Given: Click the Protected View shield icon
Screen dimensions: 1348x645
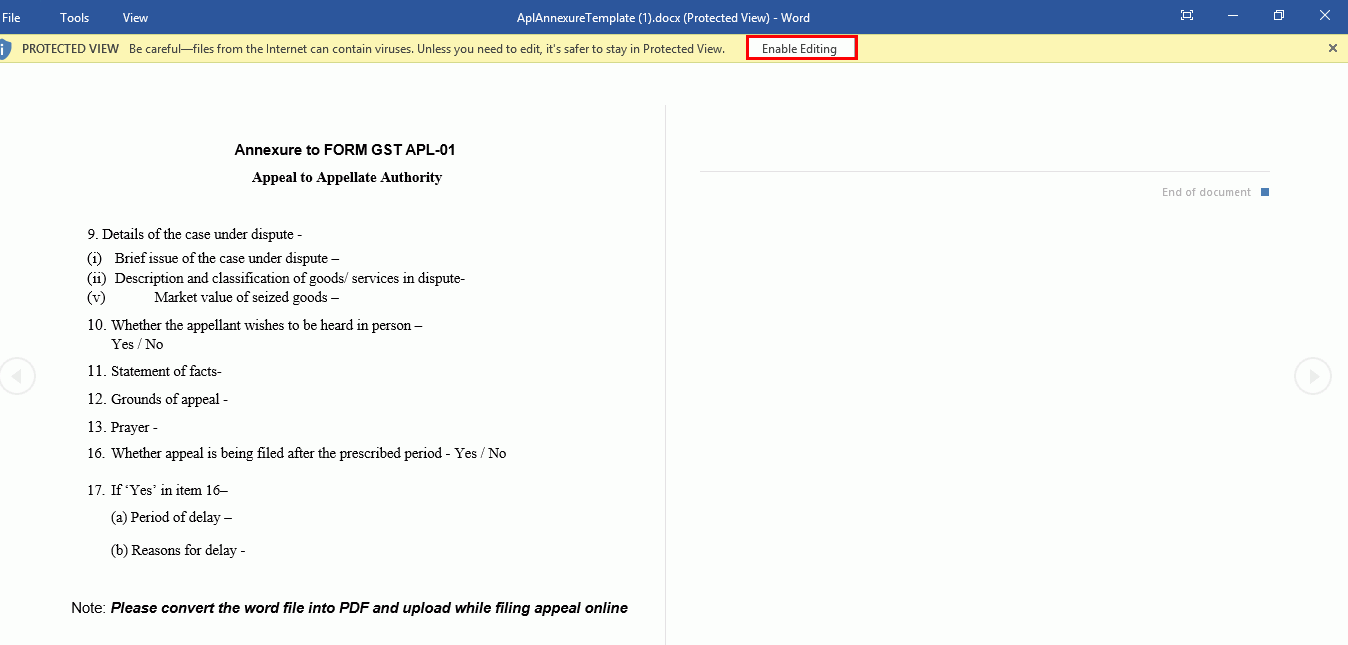Looking at the screenshot, I should [5, 47].
